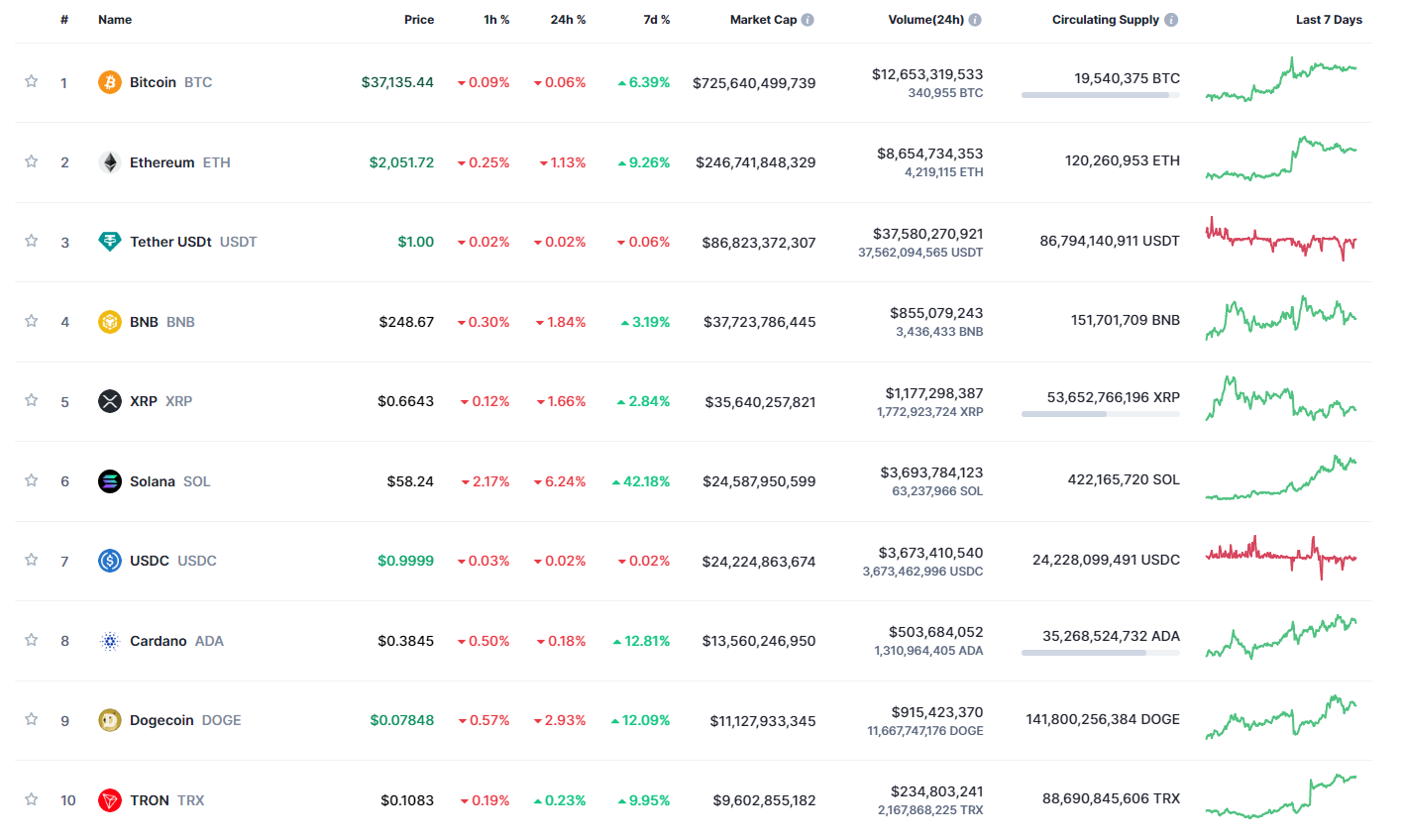Sort by the 7d % column header

pos(656,20)
